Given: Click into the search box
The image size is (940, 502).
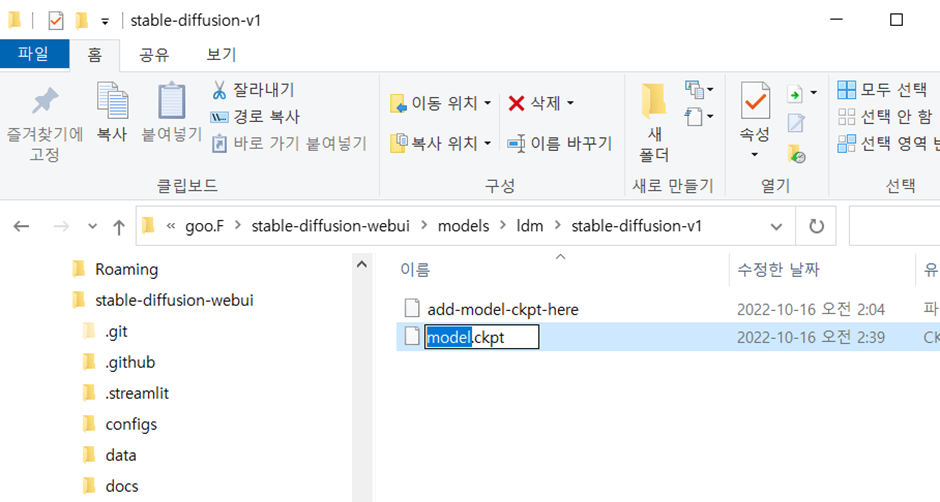Looking at the screenshot, I should click(x=894, y=227).
